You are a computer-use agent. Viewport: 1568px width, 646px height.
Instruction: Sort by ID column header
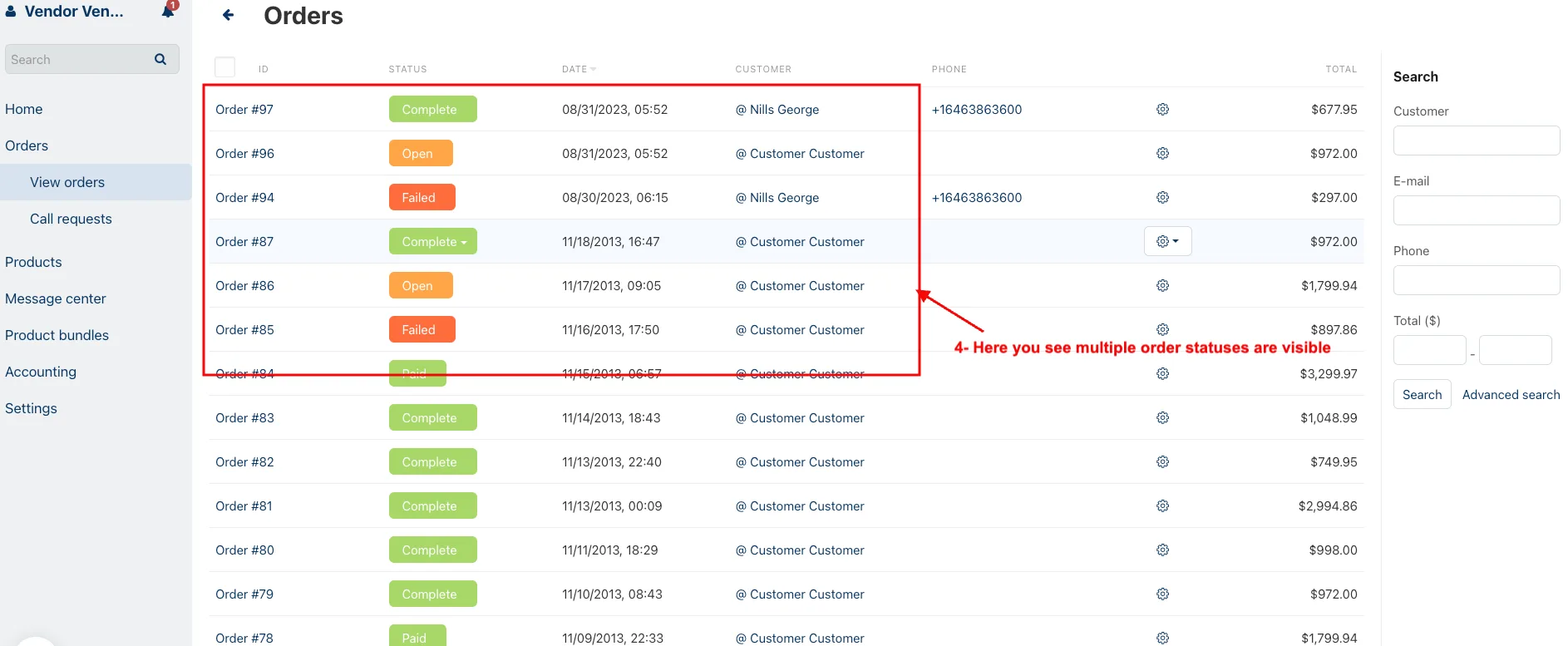[263, 69]
